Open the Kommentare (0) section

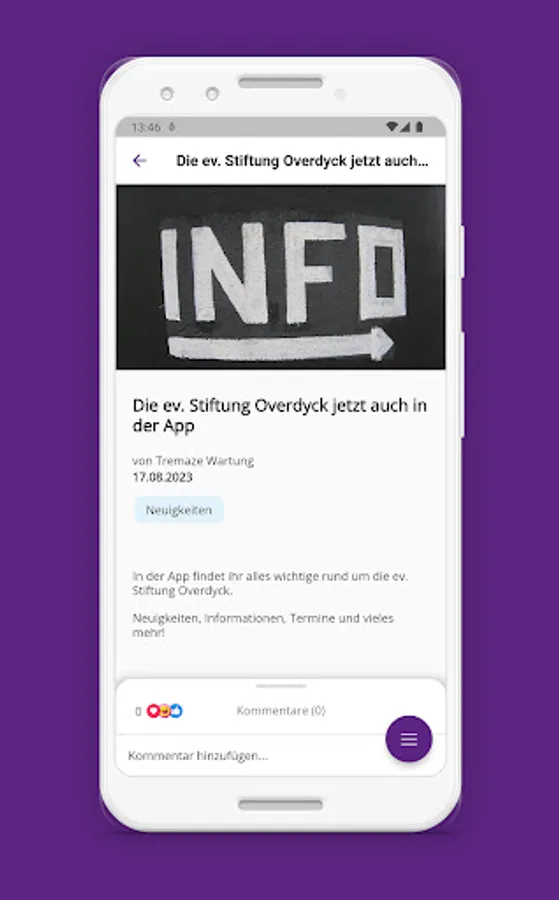point(281,711)
